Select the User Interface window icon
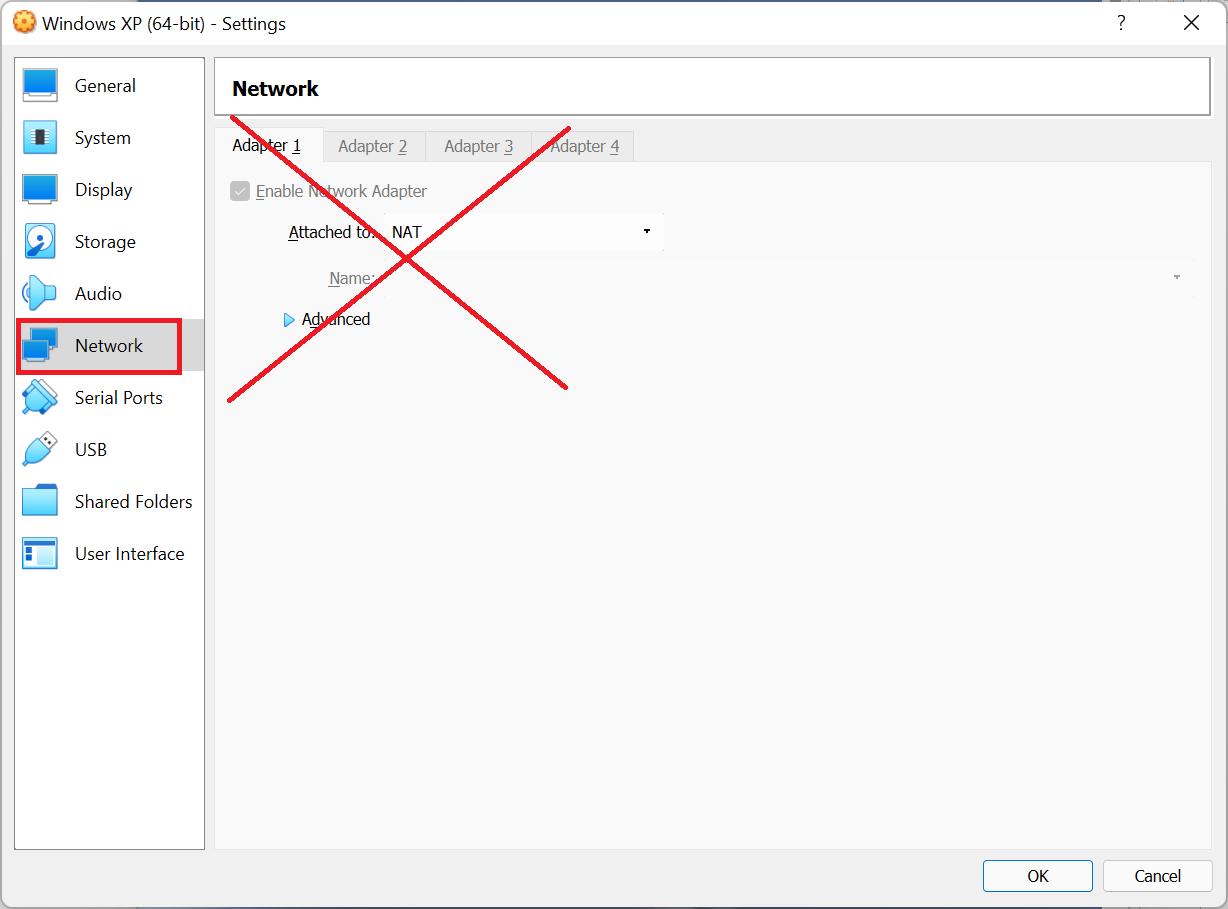The image size is (1228, 909). [x=40, y=554]
